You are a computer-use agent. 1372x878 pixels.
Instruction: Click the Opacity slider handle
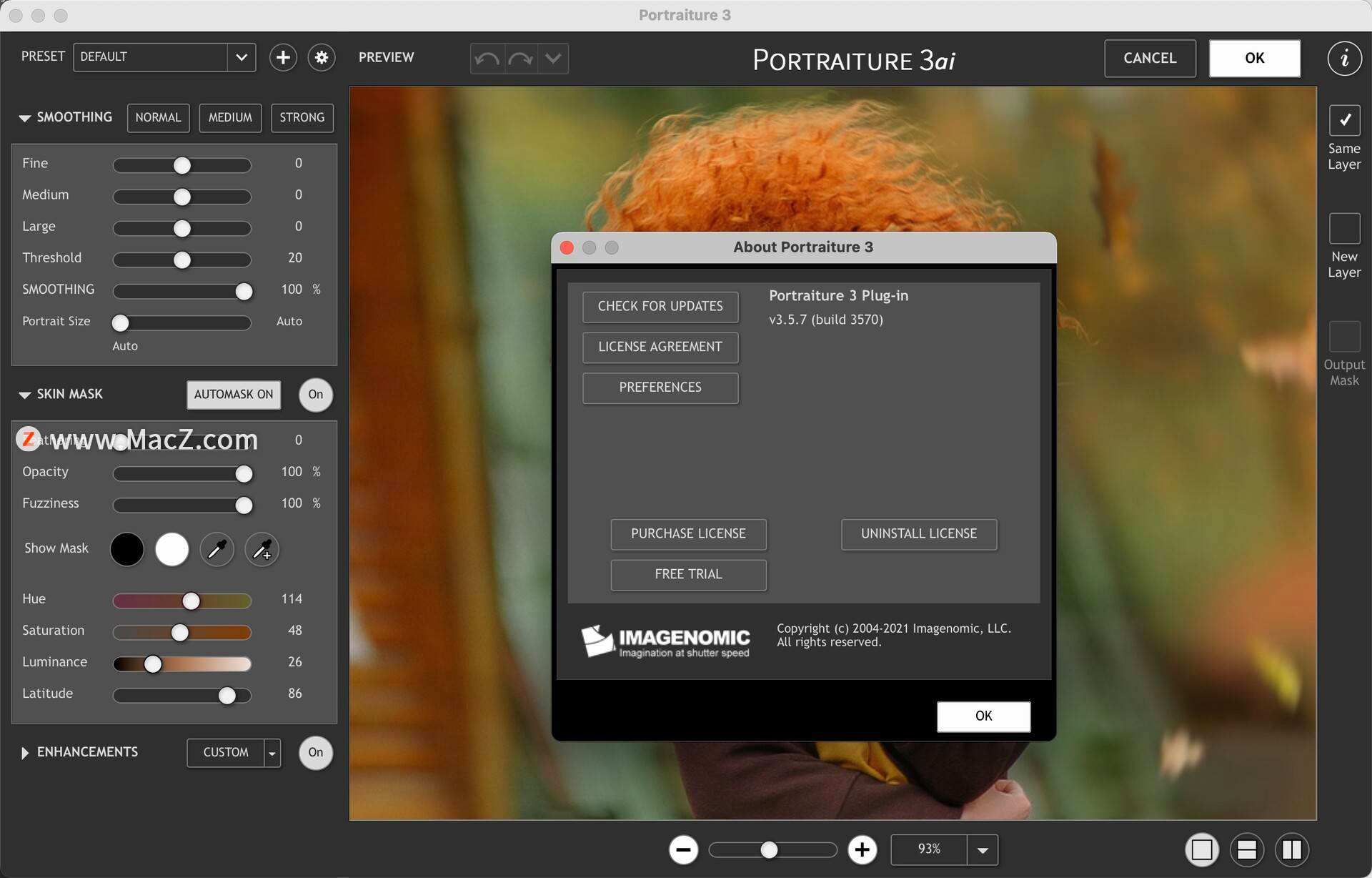click(x=244, y=473)
